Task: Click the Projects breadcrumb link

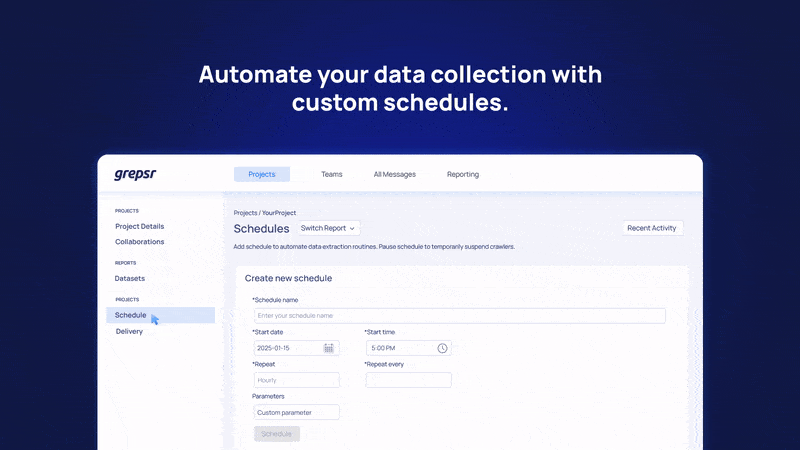Action: (245, 213)
